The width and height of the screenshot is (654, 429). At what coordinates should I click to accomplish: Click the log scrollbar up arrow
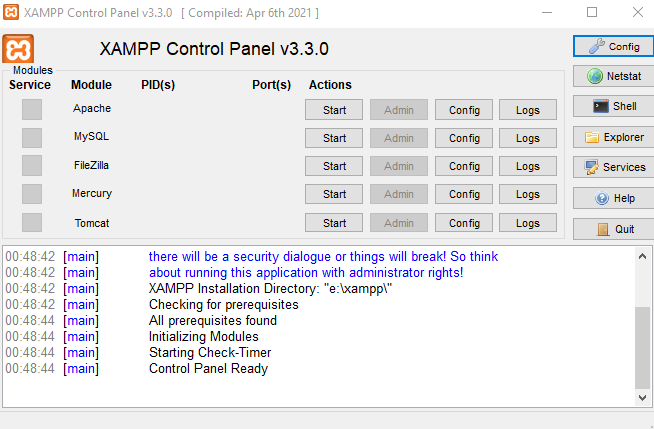[x=642, y=256]
